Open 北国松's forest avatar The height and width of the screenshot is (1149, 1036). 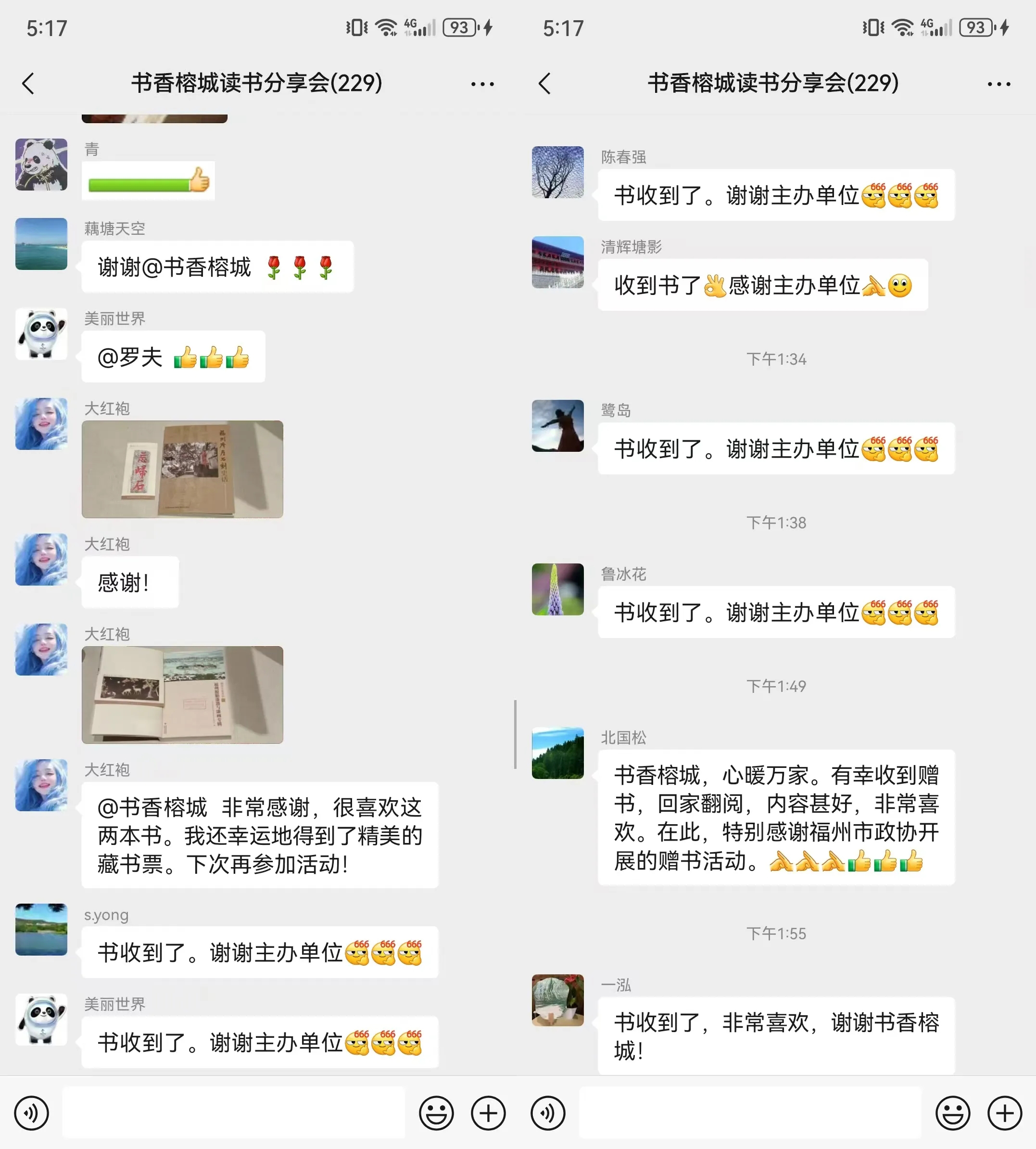point(557,753)
